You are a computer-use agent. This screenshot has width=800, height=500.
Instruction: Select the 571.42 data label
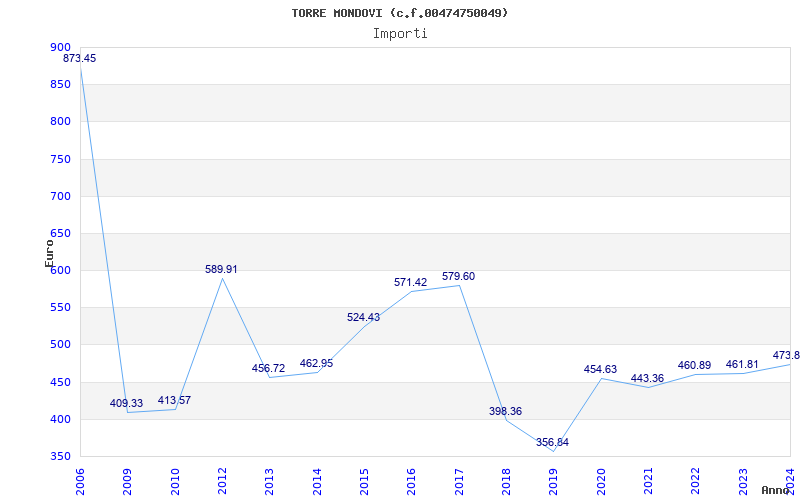[411, 282]
